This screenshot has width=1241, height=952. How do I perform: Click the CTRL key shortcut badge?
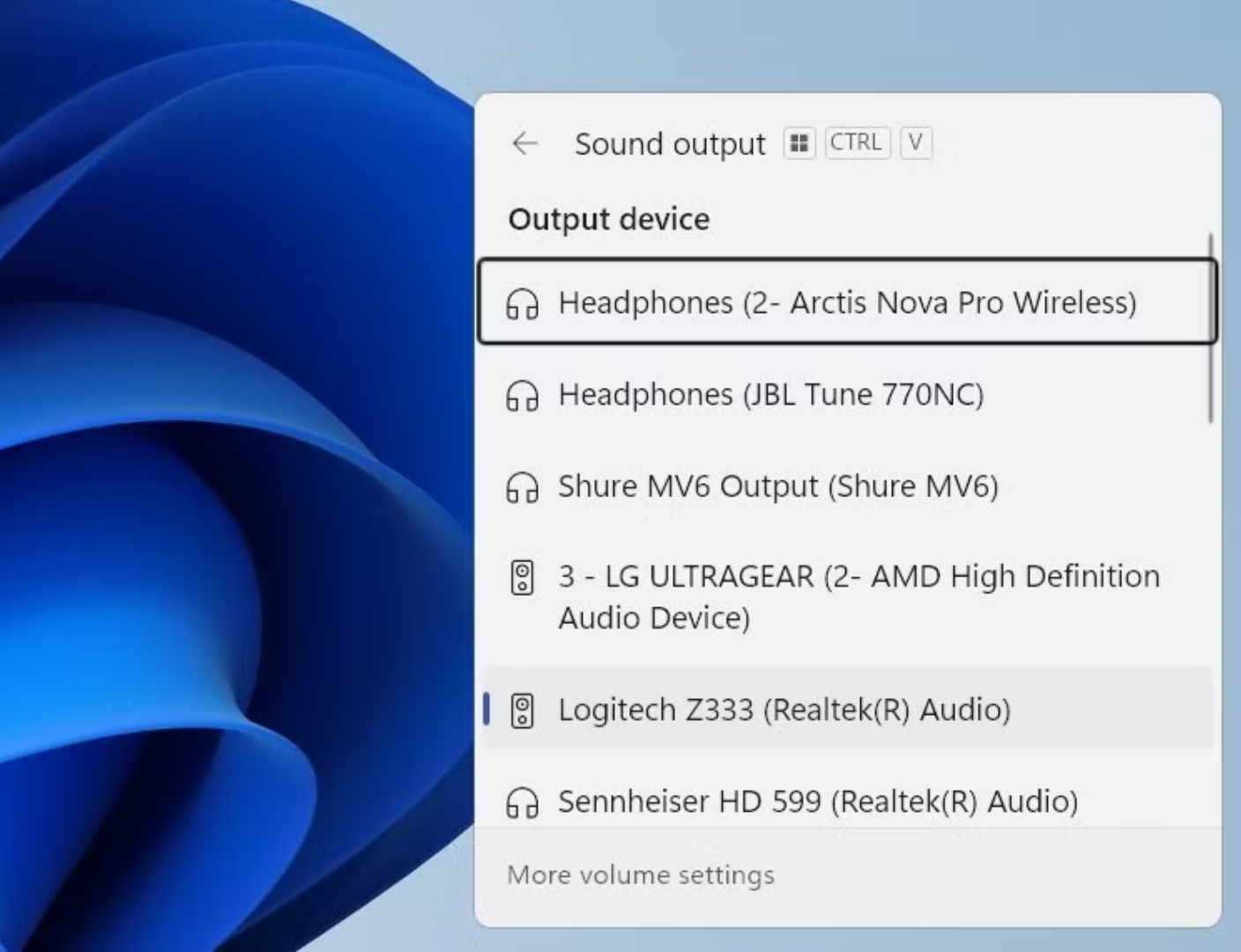click(856, 143)
